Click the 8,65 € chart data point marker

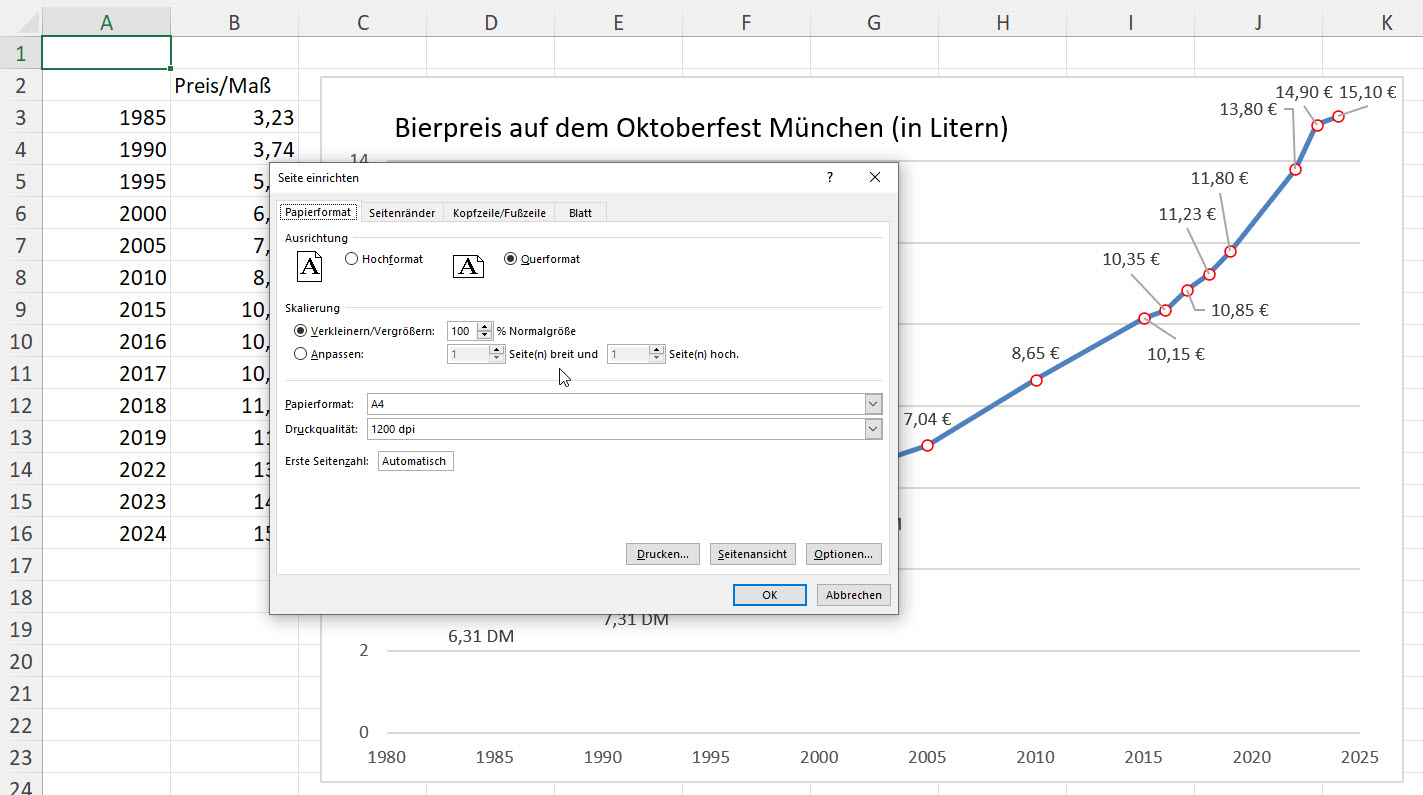[1036, 380]
